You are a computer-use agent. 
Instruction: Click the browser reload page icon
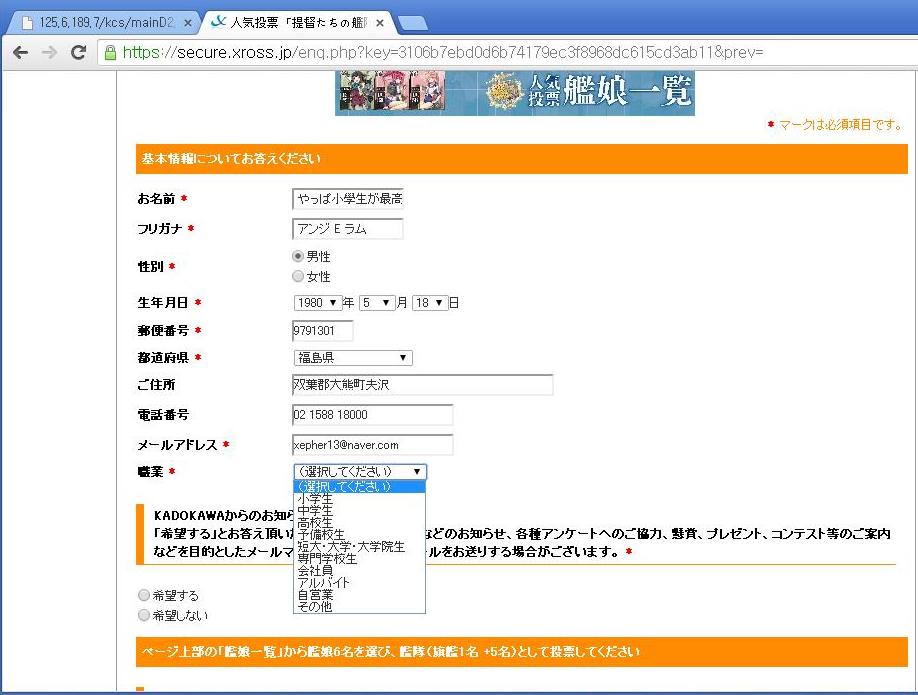pos(78,53)
